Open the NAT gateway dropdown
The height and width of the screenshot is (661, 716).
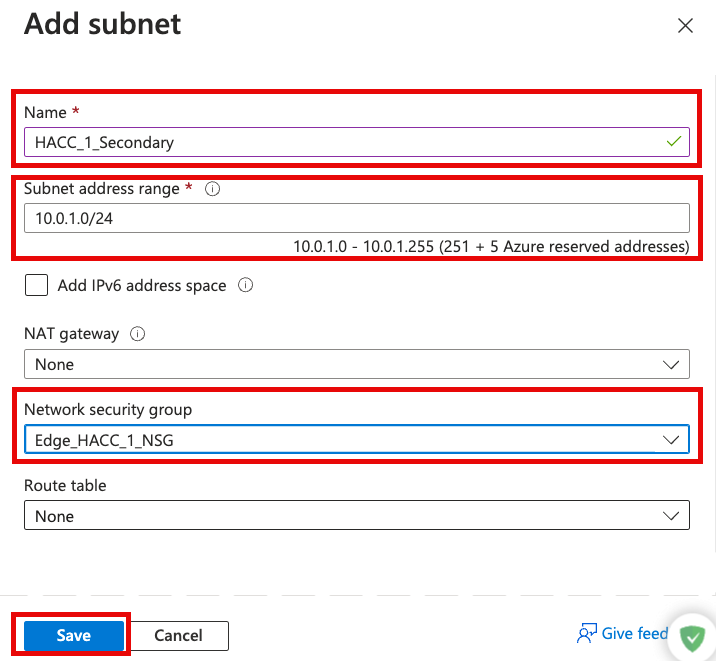(x=357, y=364)
